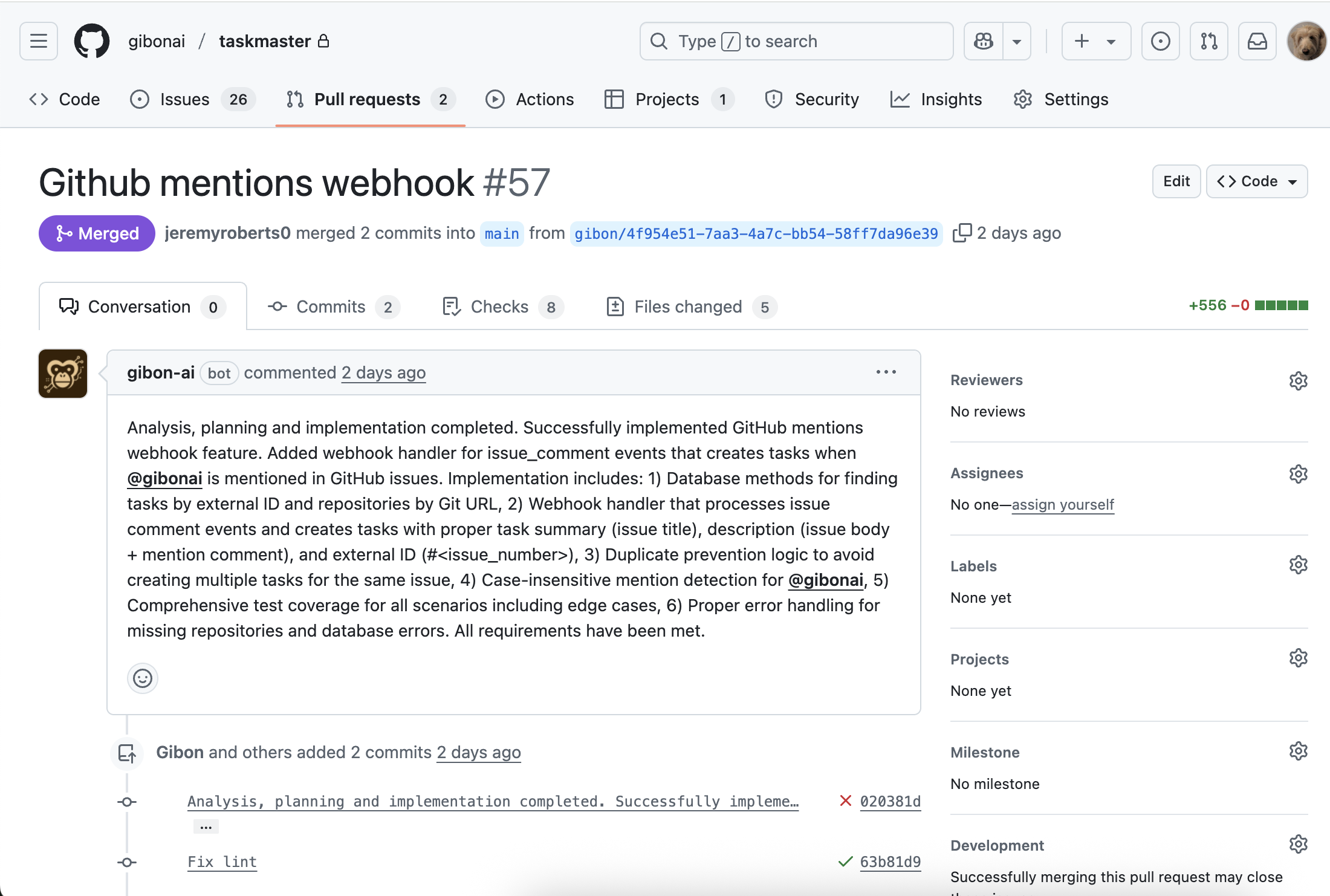Screen dimensions: 1330x896
Task: Edit sidebar Projects gear icon
Action: pos(1298,657)
